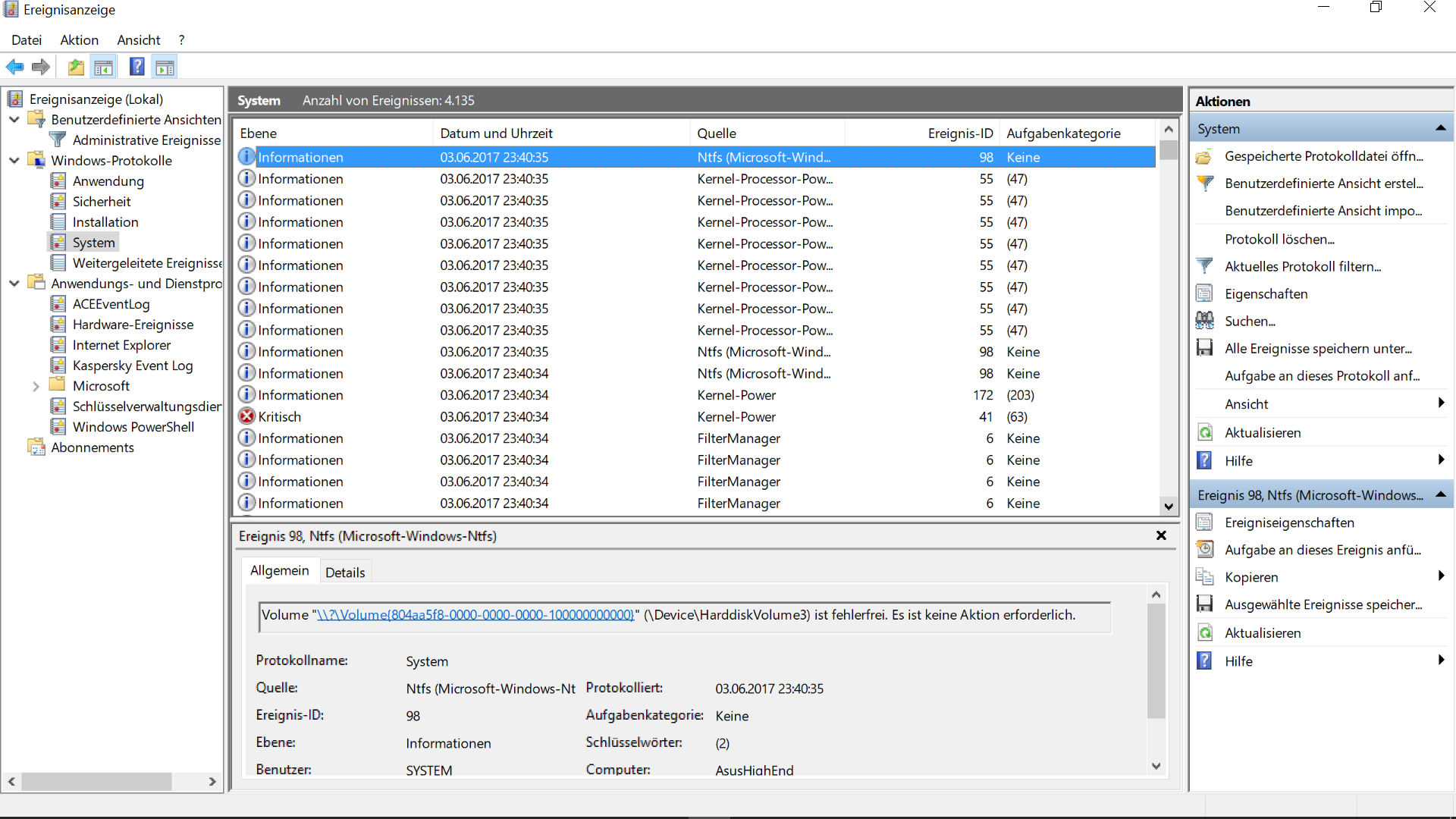This screenshot has width=1456, height=819.
Task: Click the floppy disk Alle Ereignisse speichern icon
Action: click(x=1204, y=348)
